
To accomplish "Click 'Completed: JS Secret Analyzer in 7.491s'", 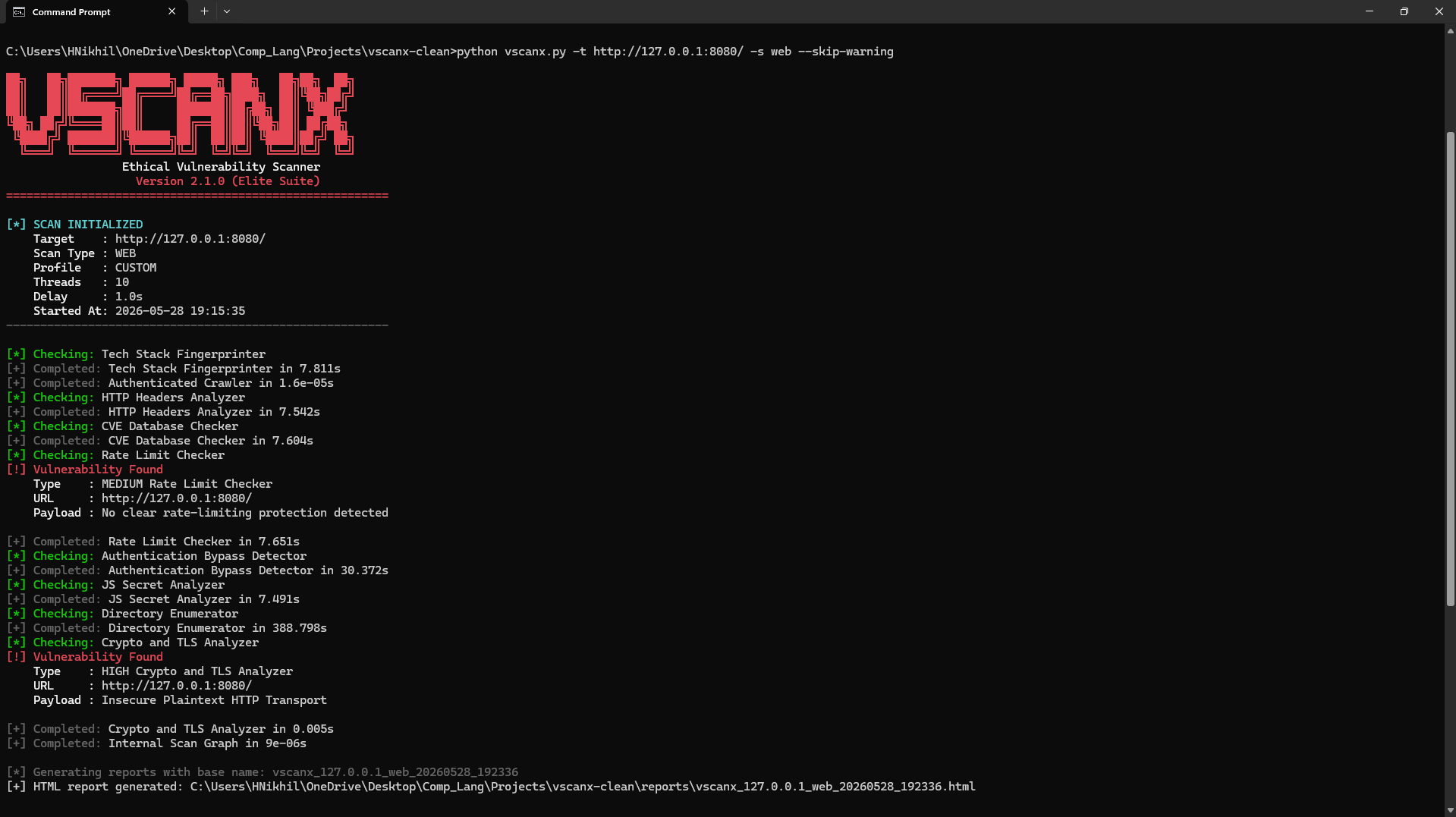I will click(x=153, y=599).
